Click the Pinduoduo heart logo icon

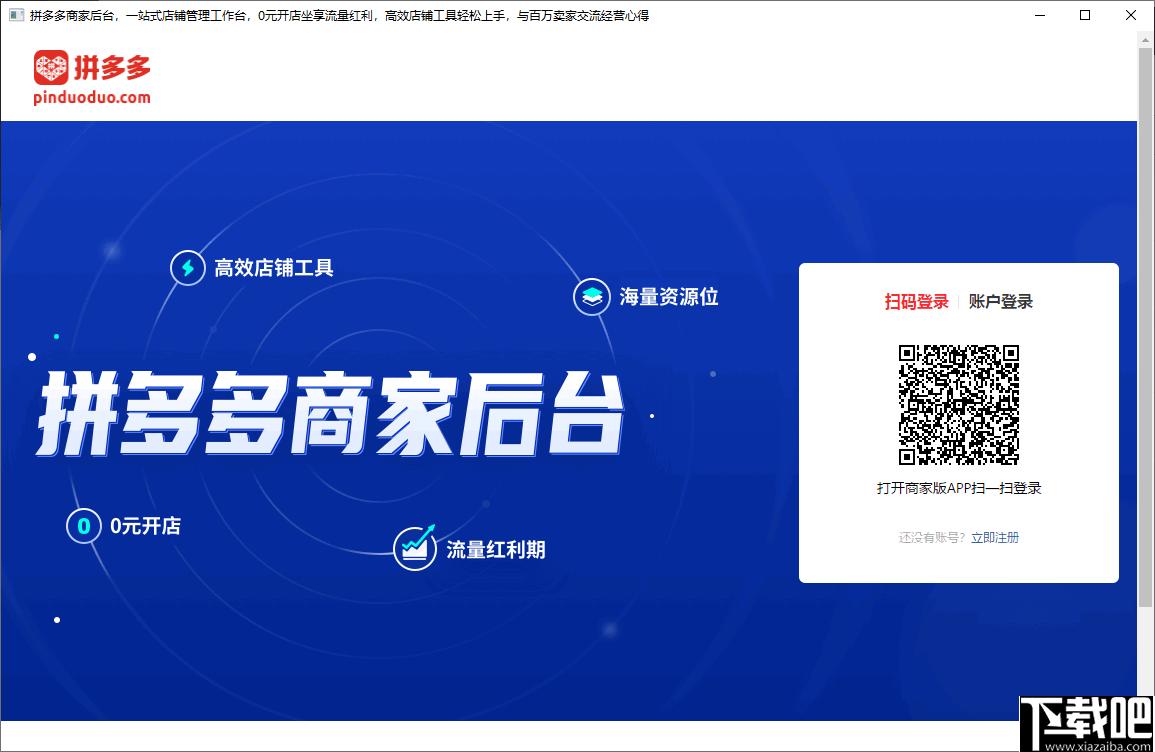51,67
